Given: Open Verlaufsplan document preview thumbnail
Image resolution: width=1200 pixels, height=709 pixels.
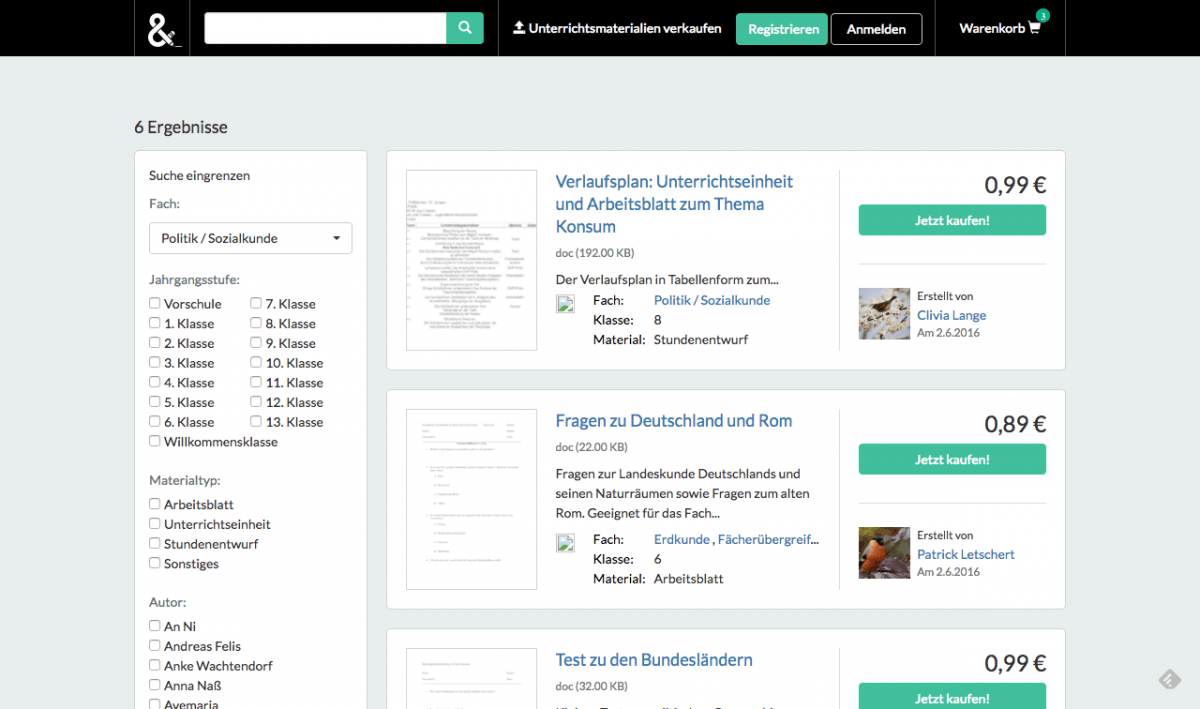Looking at the screenshot, I should [471, 260].
